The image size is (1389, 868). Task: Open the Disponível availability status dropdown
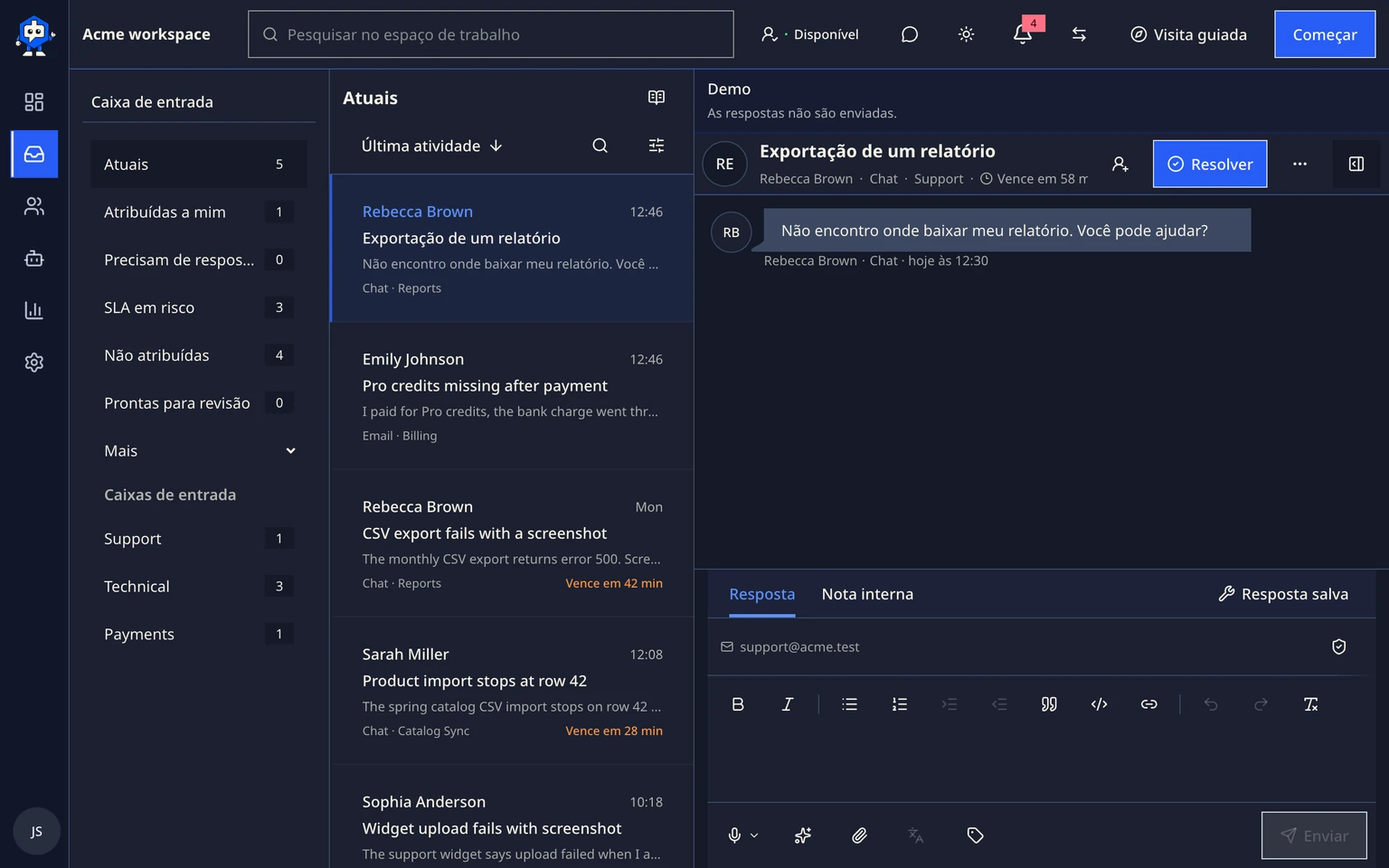click(x=810, y=34)
